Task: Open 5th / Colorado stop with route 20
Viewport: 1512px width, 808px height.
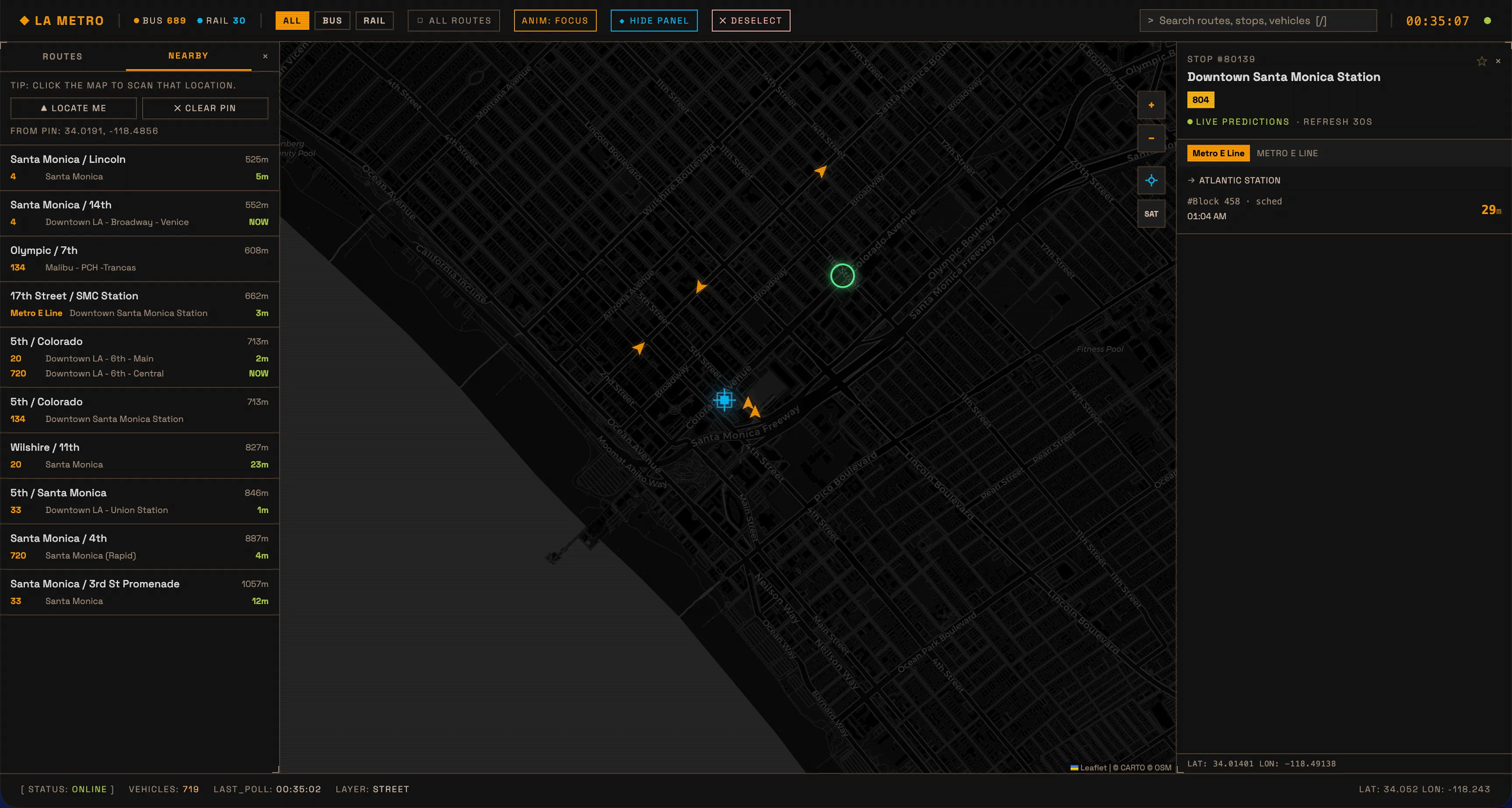Action: pos(140,357)
